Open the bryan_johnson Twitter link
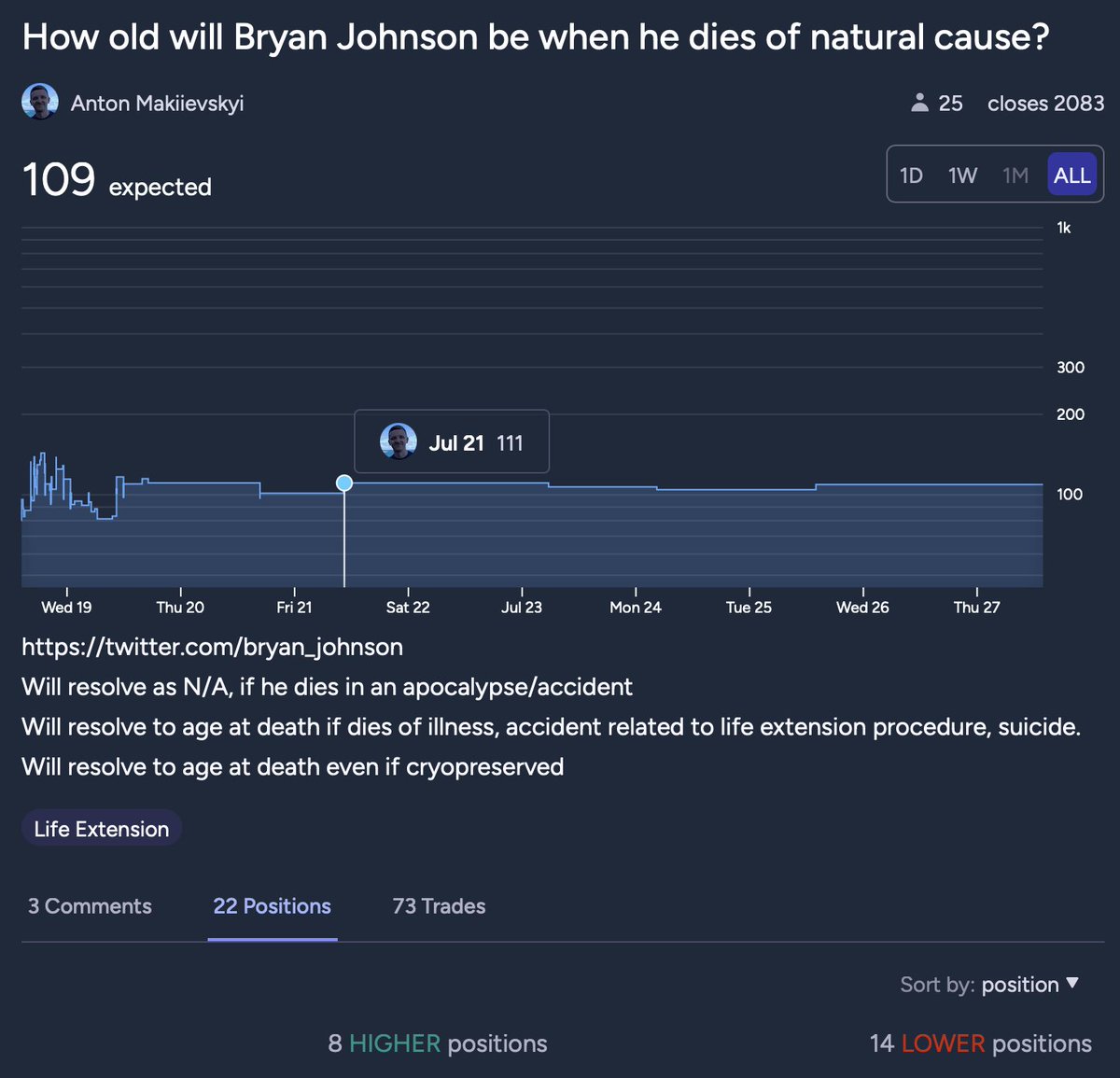This screenshot has height=1078, width=1120. coord(212,647)
